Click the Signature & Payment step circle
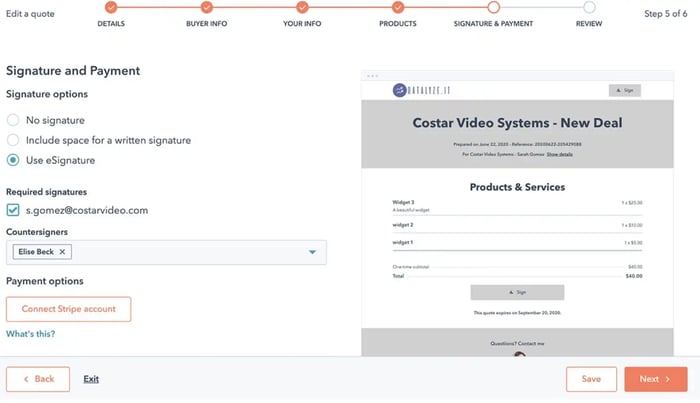This screenshot has height=403, width=700. pos(493,7)
